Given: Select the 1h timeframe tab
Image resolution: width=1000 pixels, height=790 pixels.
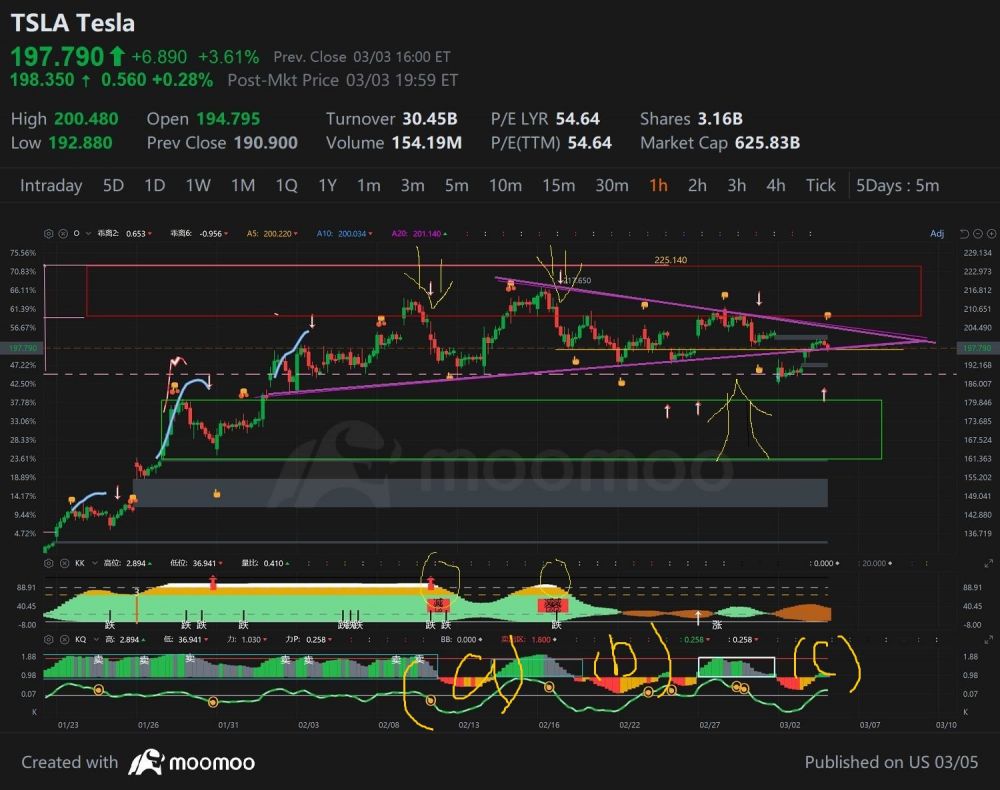Looking at the screenshot, I should pyautogui.click(x=658, y=185).
